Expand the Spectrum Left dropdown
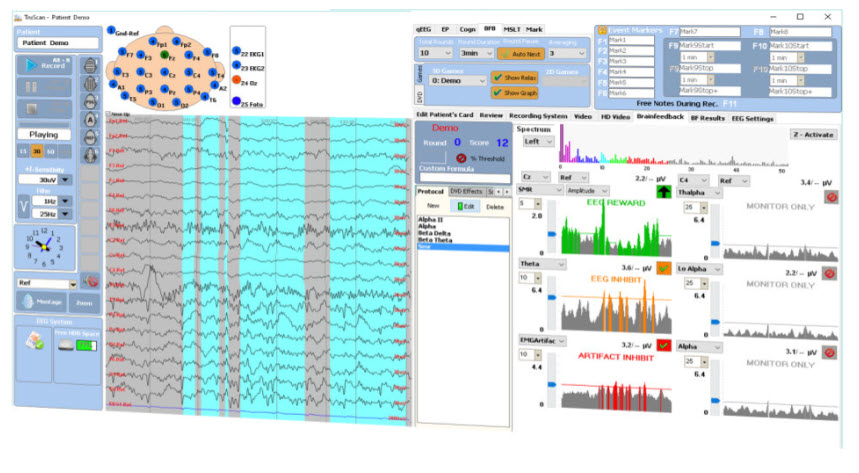The height and width of the screenshot is (473, 859). [x=536, y=142]
